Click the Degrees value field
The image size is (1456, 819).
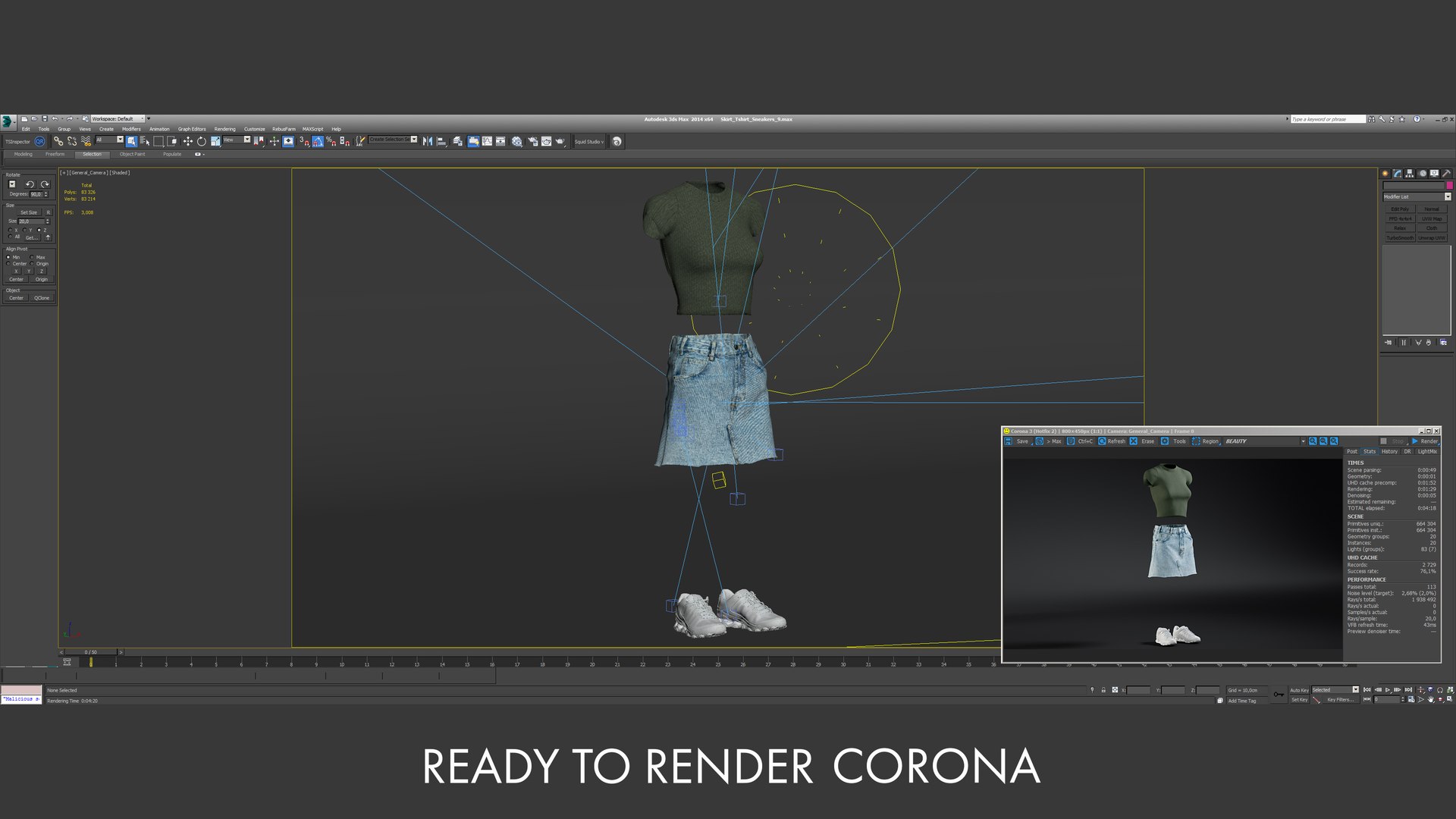click(x=36, y=194)
